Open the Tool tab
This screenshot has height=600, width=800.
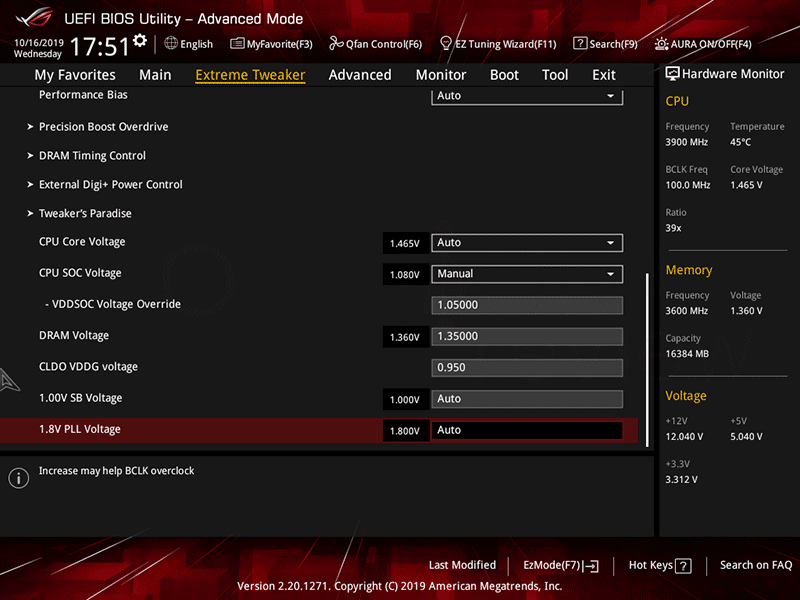555,75
